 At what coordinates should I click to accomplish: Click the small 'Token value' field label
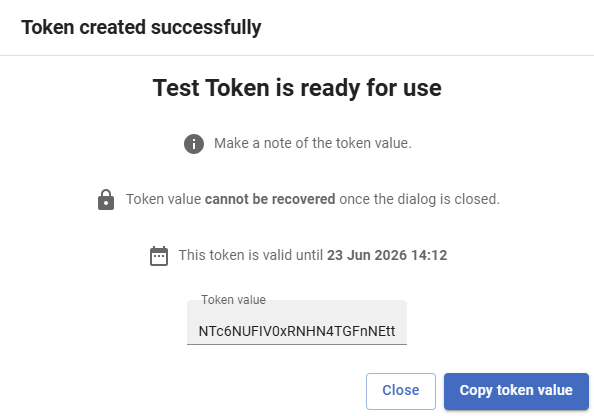coord(233,300)
